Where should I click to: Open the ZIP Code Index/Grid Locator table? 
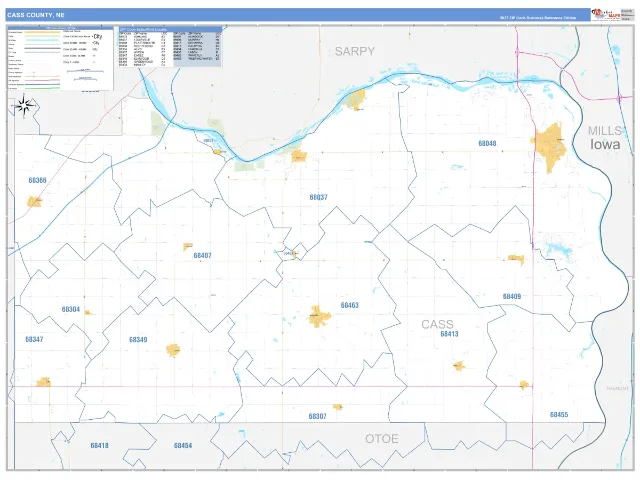point(171,47)
